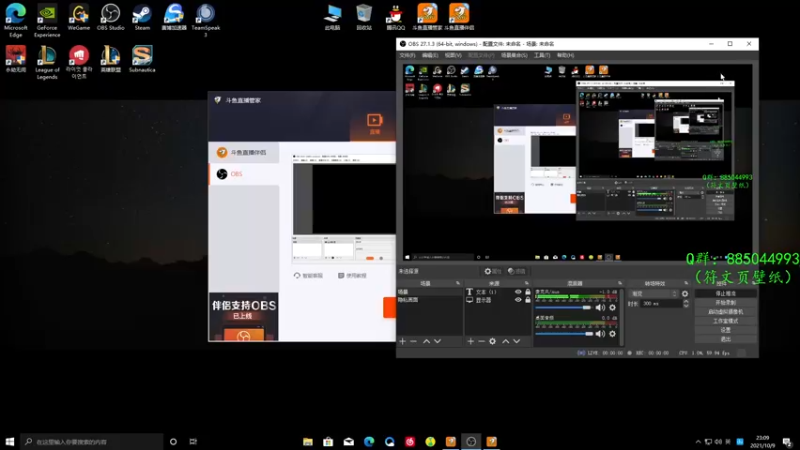Add a new scene with the plus icon
Viewport: 800px width, 450px height.
coord(403,341)
